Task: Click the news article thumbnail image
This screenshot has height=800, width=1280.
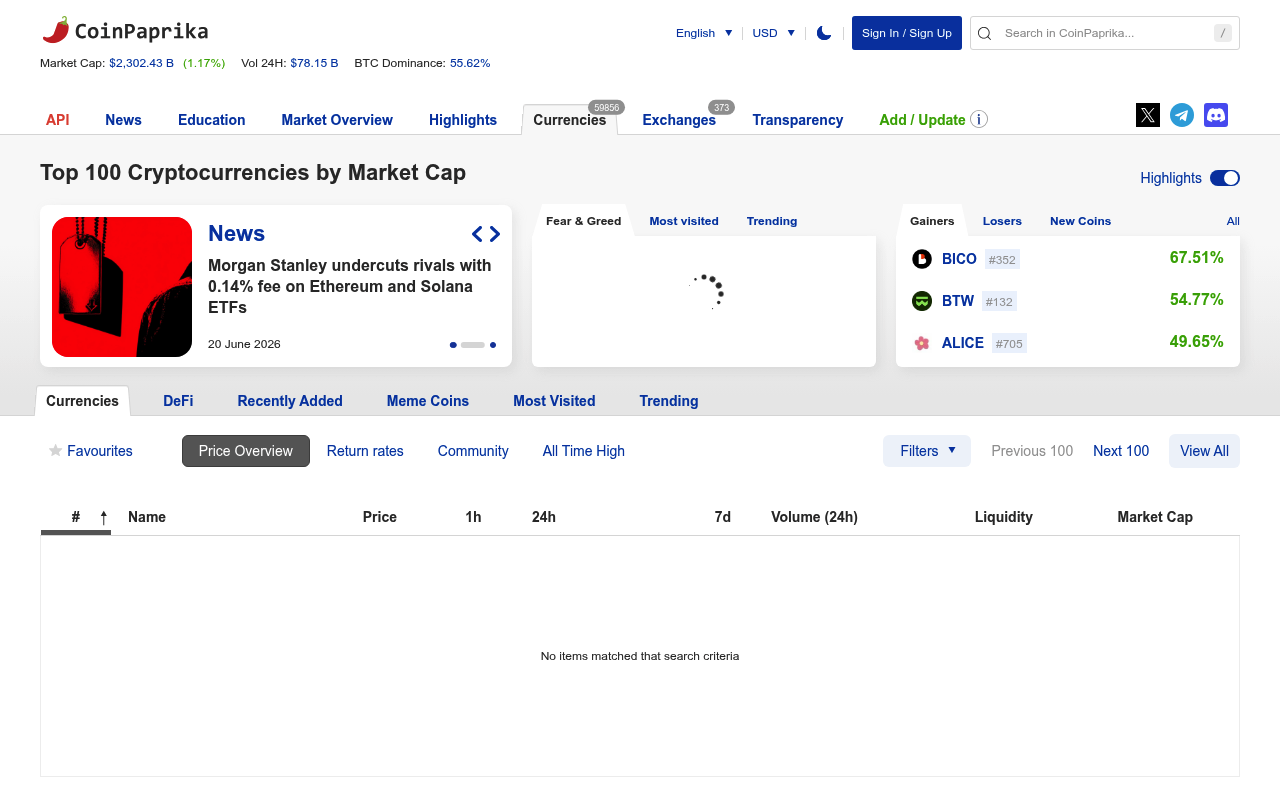Action: click(x=122, y=287)
